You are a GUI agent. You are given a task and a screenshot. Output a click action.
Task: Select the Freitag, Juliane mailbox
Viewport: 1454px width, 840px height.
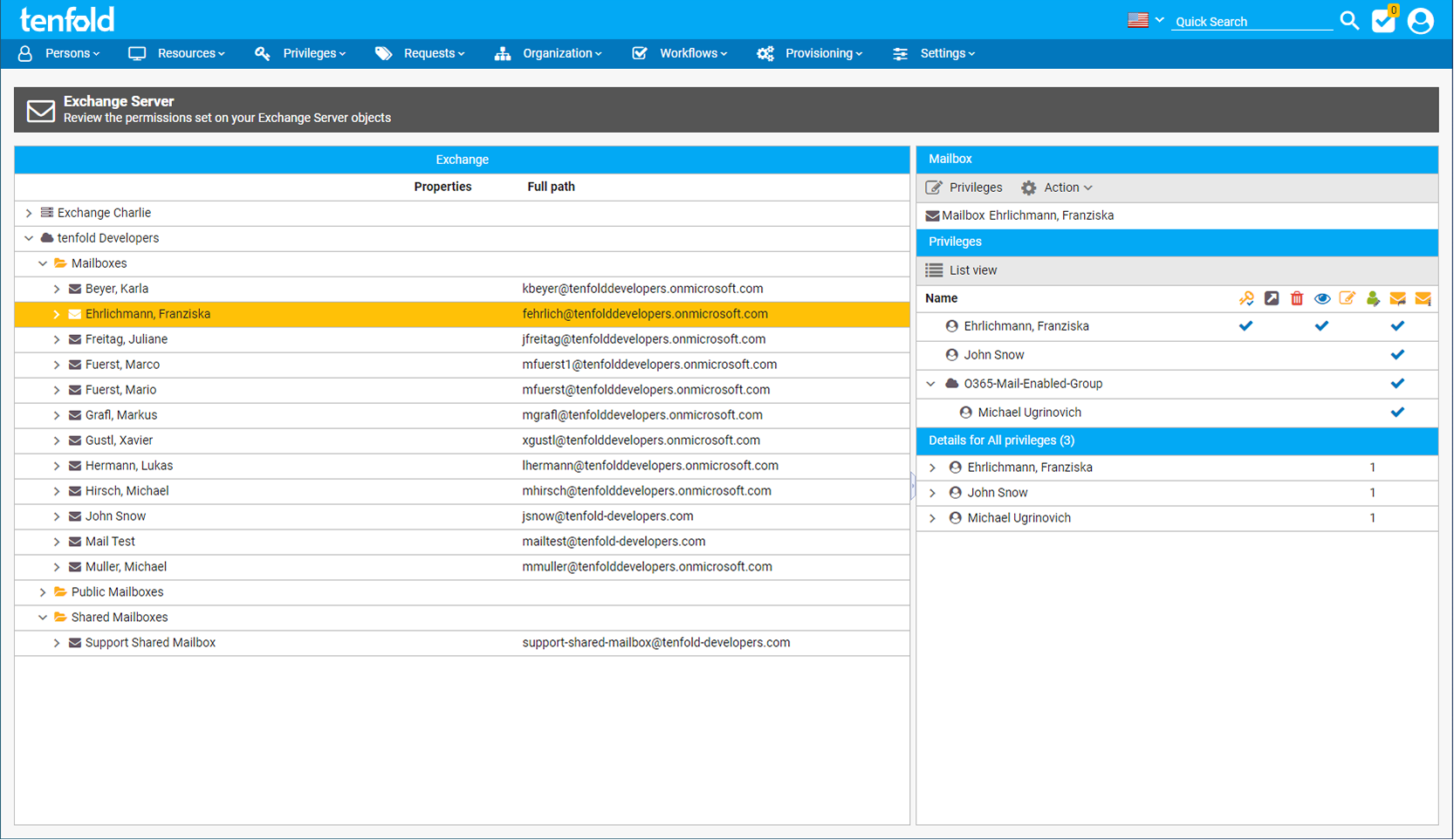pyautogui.click(x=463, y=339)
